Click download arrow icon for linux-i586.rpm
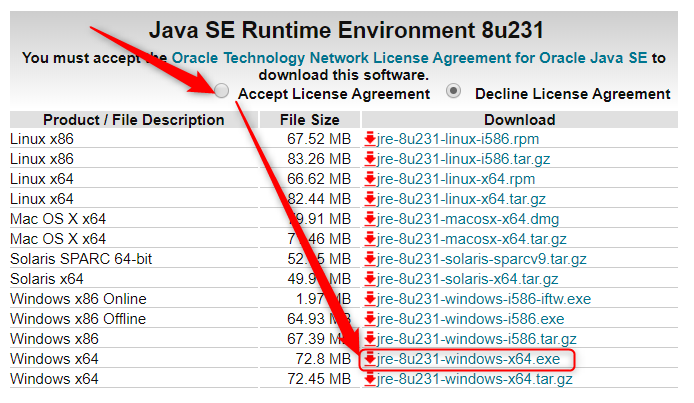The width and height of the screenshot is (694, 403). coord(370,139)
